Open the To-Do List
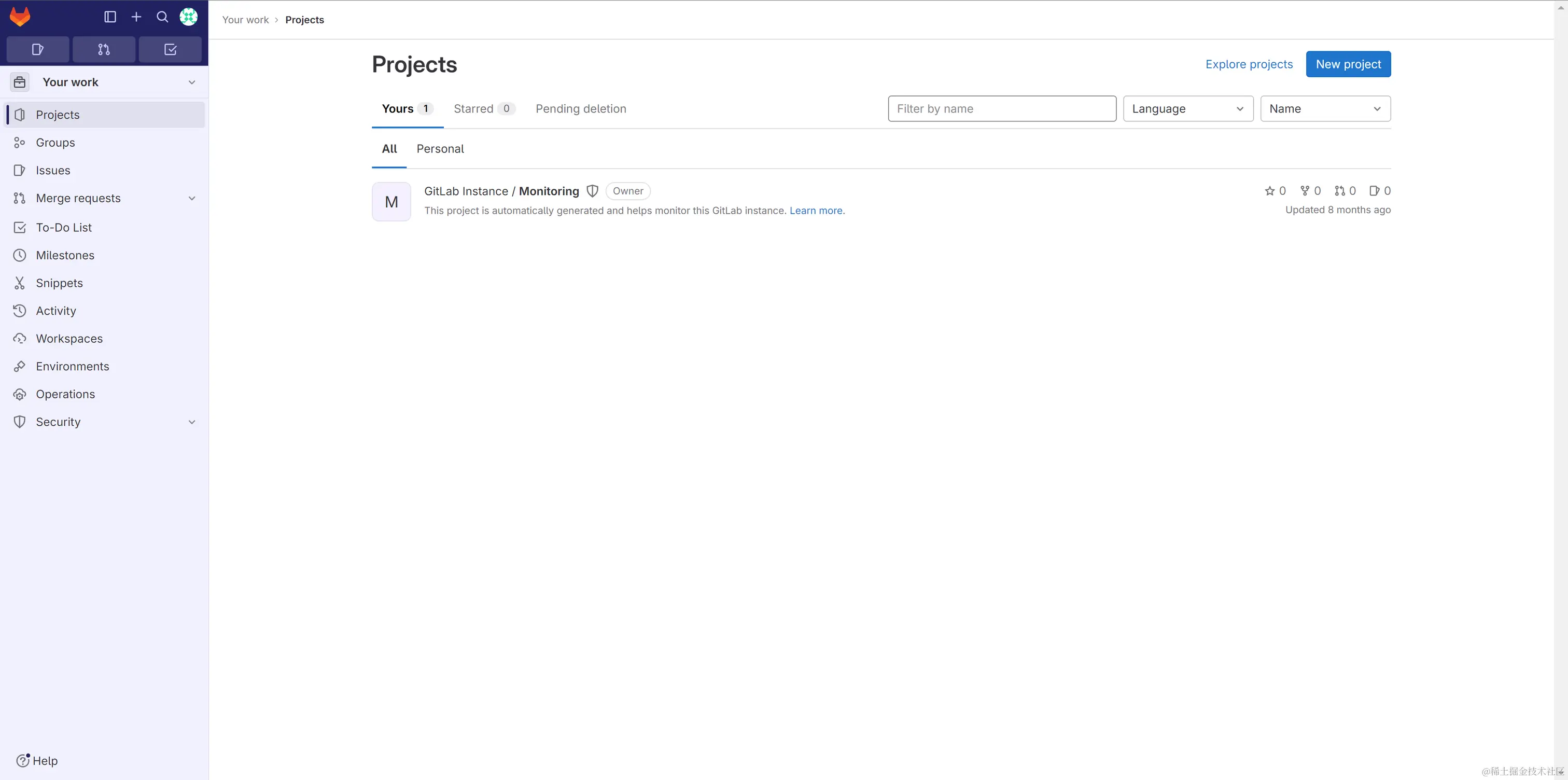Image resolution: width=1568 pixels, height=780 pixels. pyautogui.click(x=105, y=228)
